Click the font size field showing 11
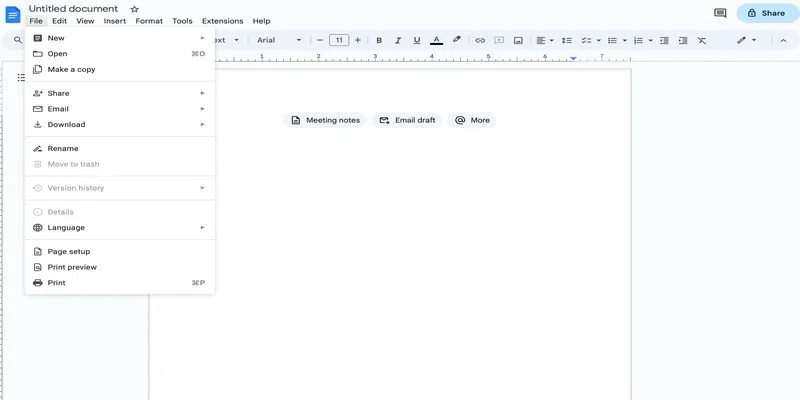800x400 pixels. 339,40
